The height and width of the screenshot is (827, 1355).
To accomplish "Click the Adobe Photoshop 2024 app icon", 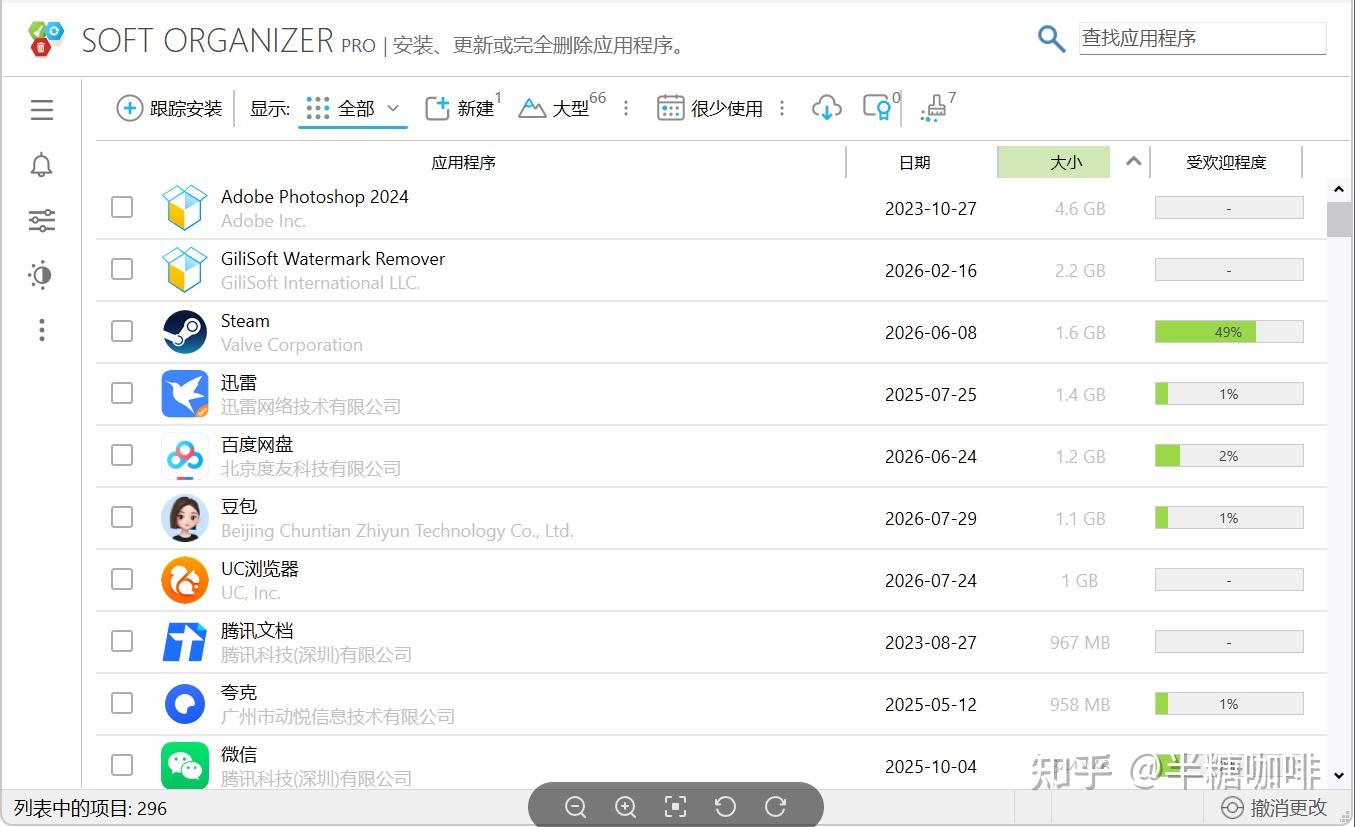I will pyautogui.click(x=185, y=208).
